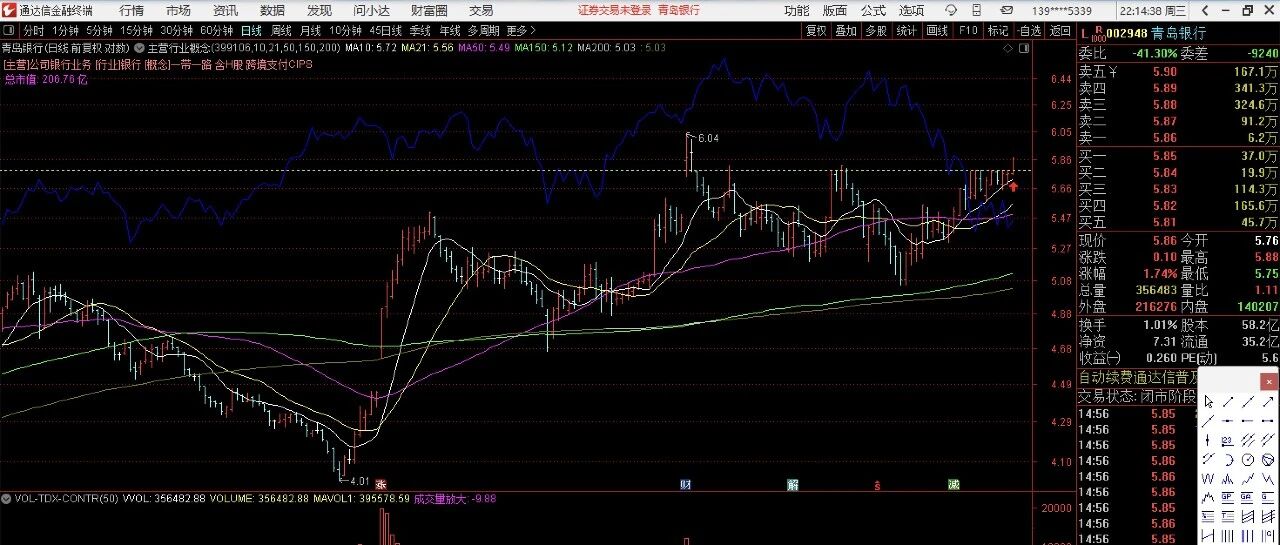Select the MA10: 5.72 indicator label

(370, 48)
